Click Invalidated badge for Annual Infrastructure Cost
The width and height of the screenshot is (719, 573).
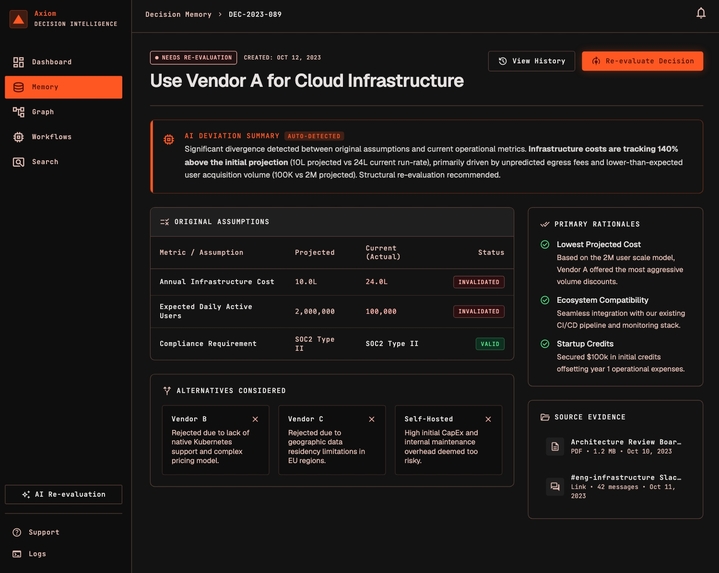pyautogui.click(x=479, y=282)
